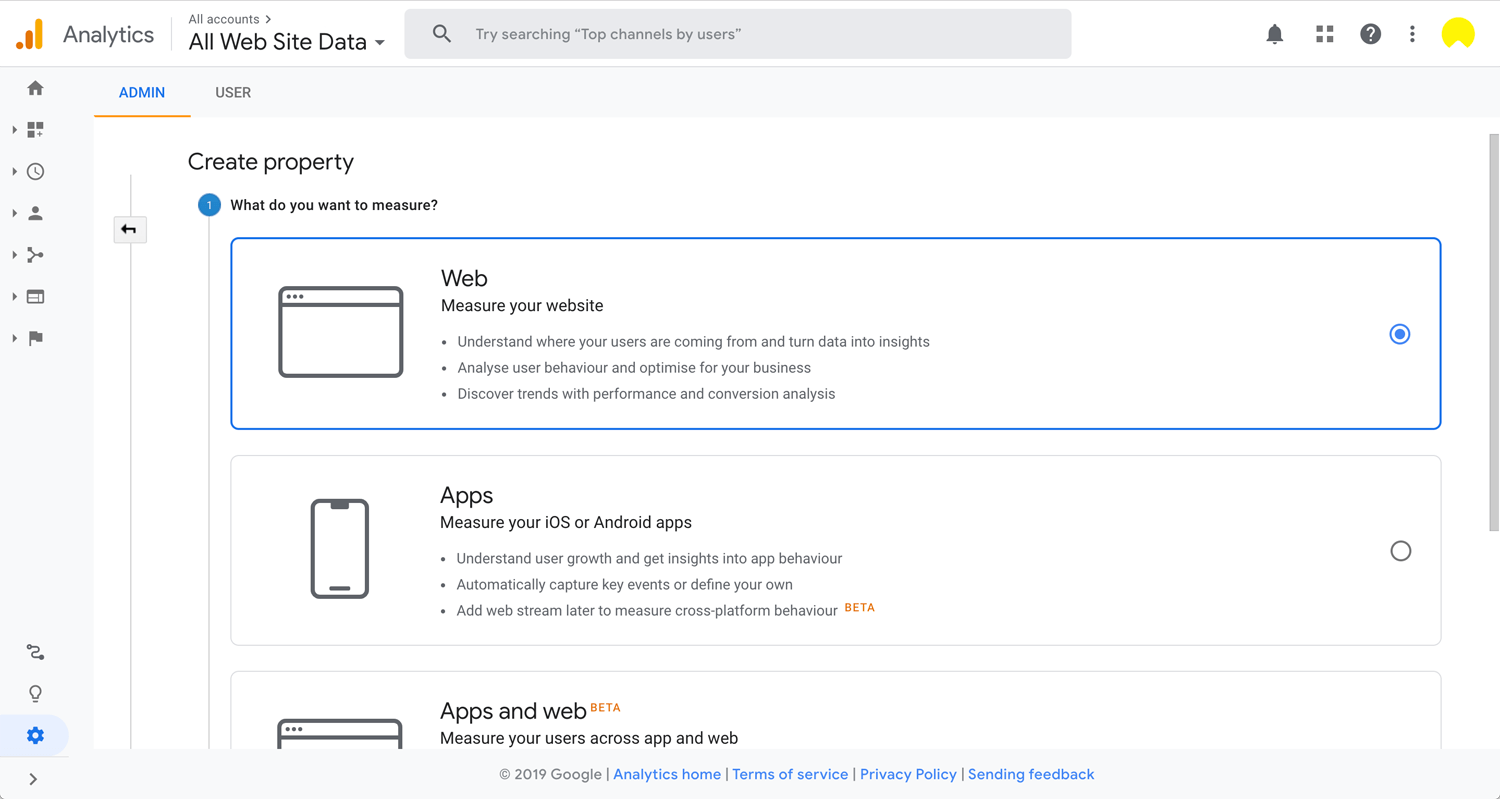Screen dimensions: 1500x799
Task: Expand the Acquisition sidebar arrow
Action: (x=14, y=255)
